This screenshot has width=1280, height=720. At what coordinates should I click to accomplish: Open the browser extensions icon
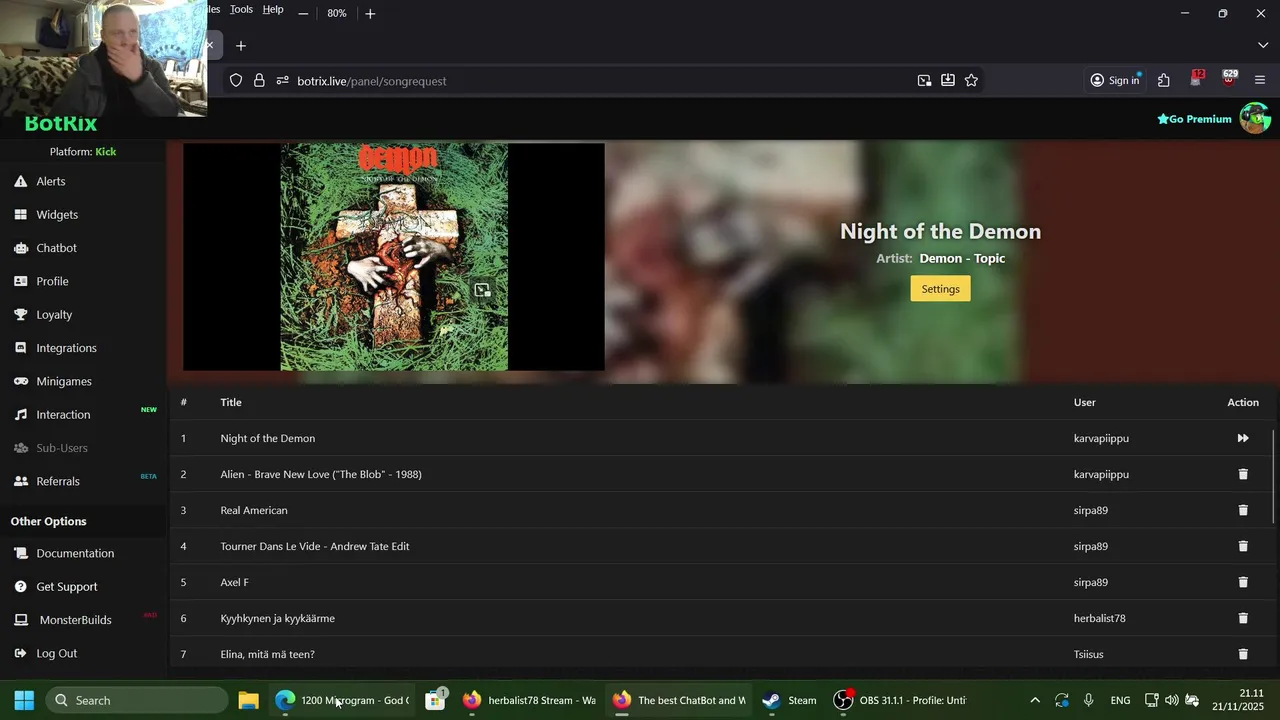1164,80
